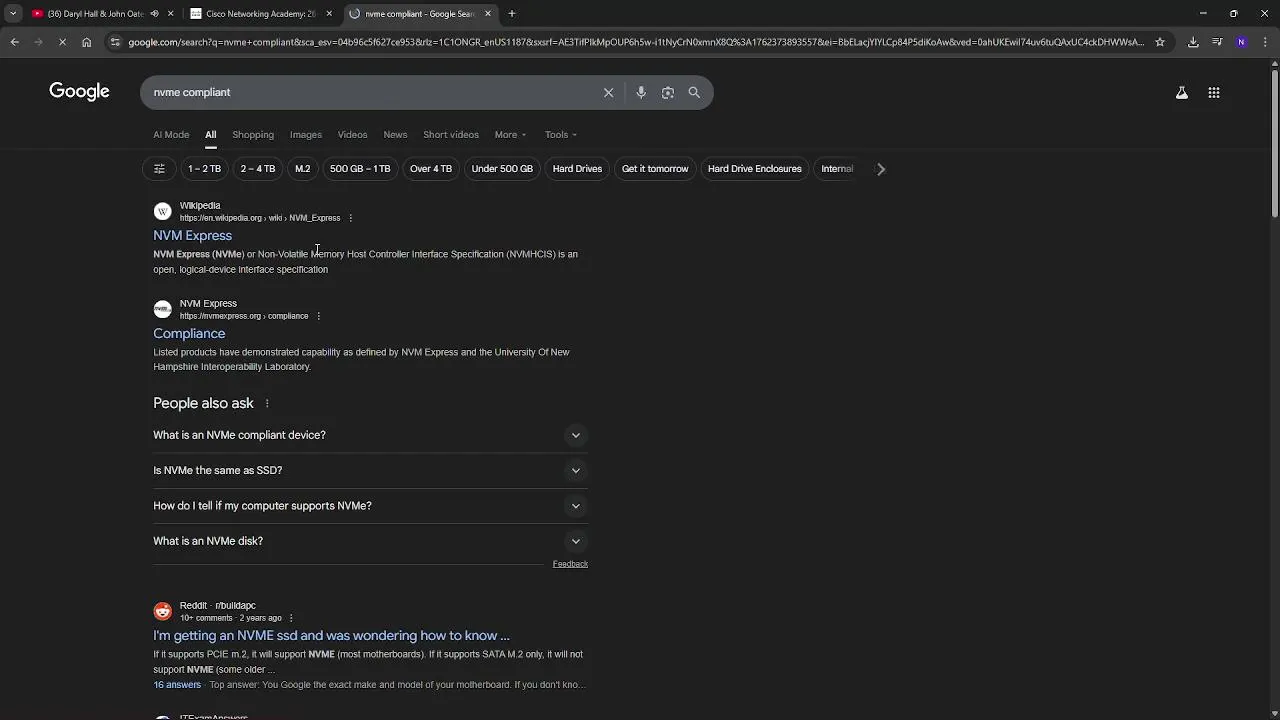The width and height of the screenshot is (1280, 720).
Task: Toggle the Hard Drives filter chip
Action: click(x=577, y=169)
